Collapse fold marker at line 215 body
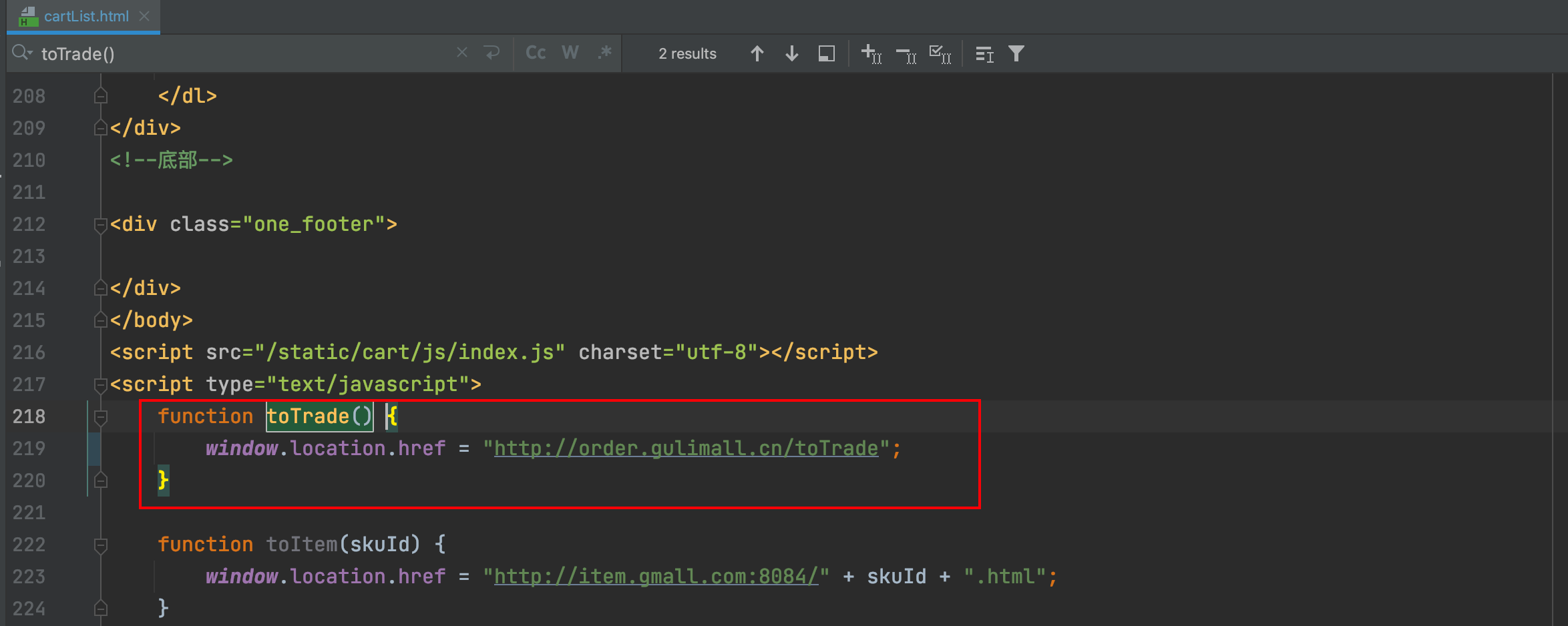1568x626 pixels. tap(101, 320)
